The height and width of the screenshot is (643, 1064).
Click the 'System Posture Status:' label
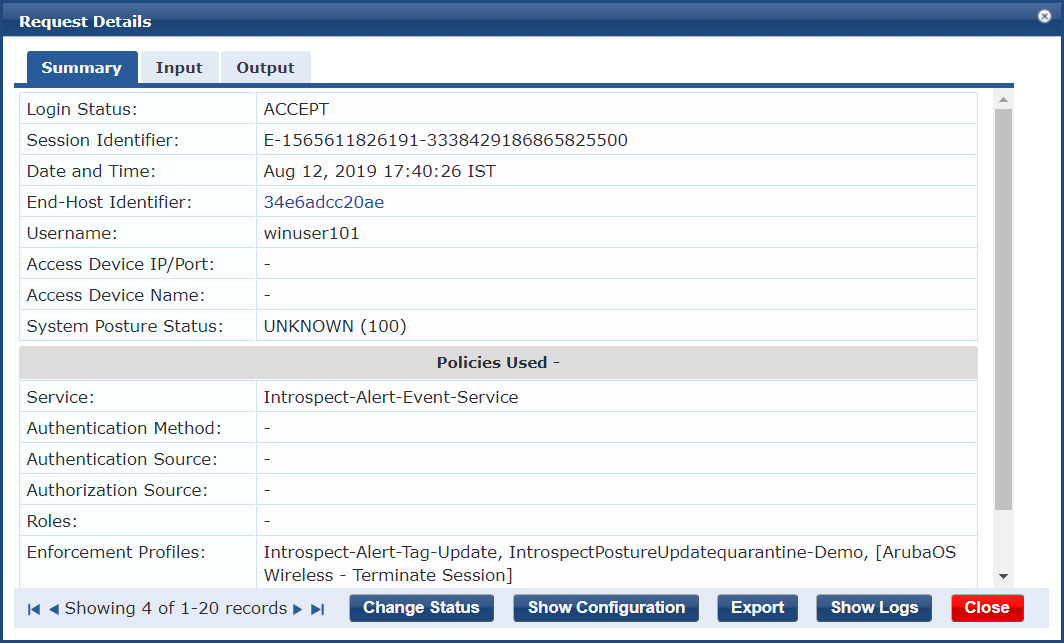[x=125, y=326]
